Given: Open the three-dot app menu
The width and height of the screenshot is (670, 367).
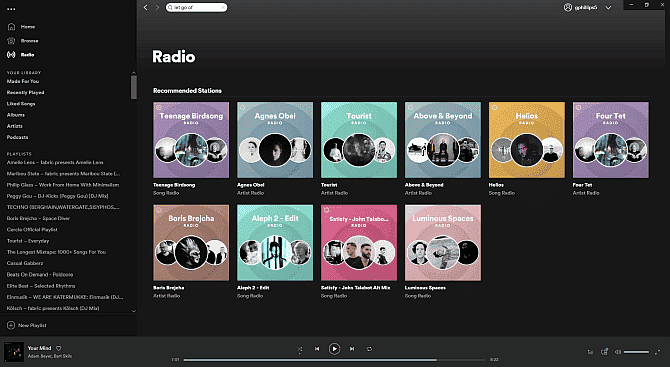Looking at the screenshot, I should (x=11, y=9).
